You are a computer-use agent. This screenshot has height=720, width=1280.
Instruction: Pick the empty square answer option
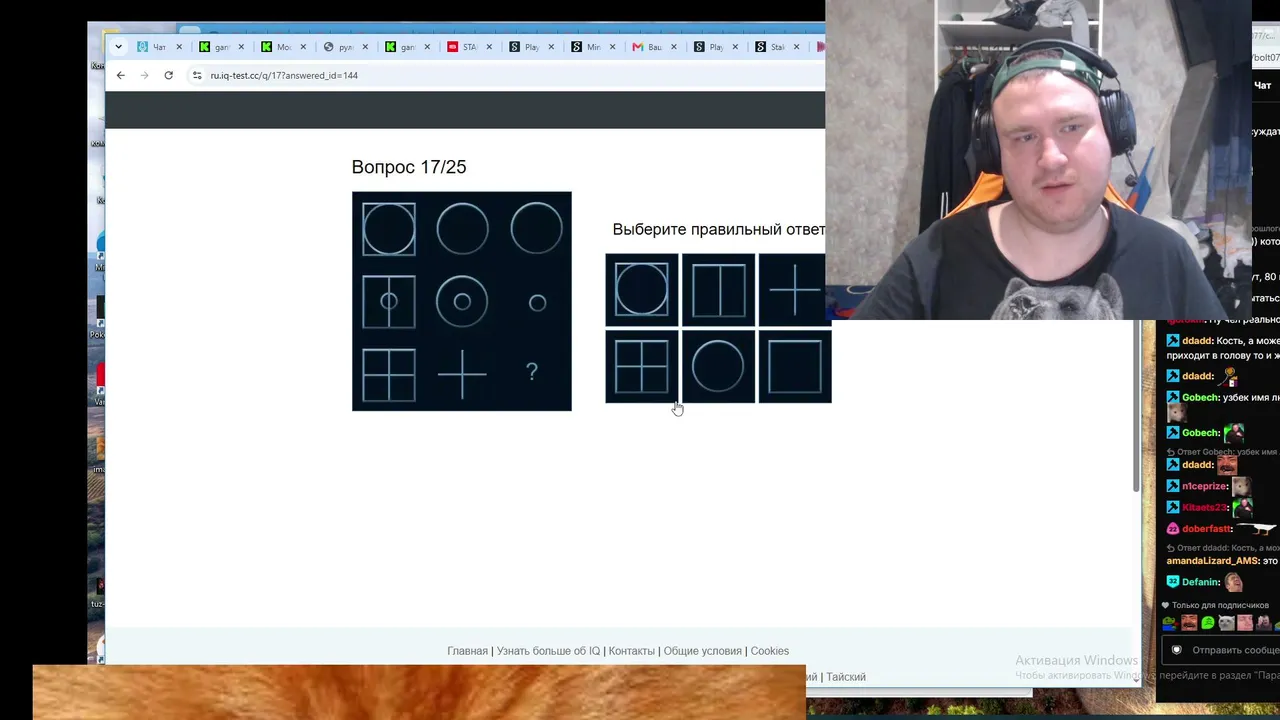794,366
